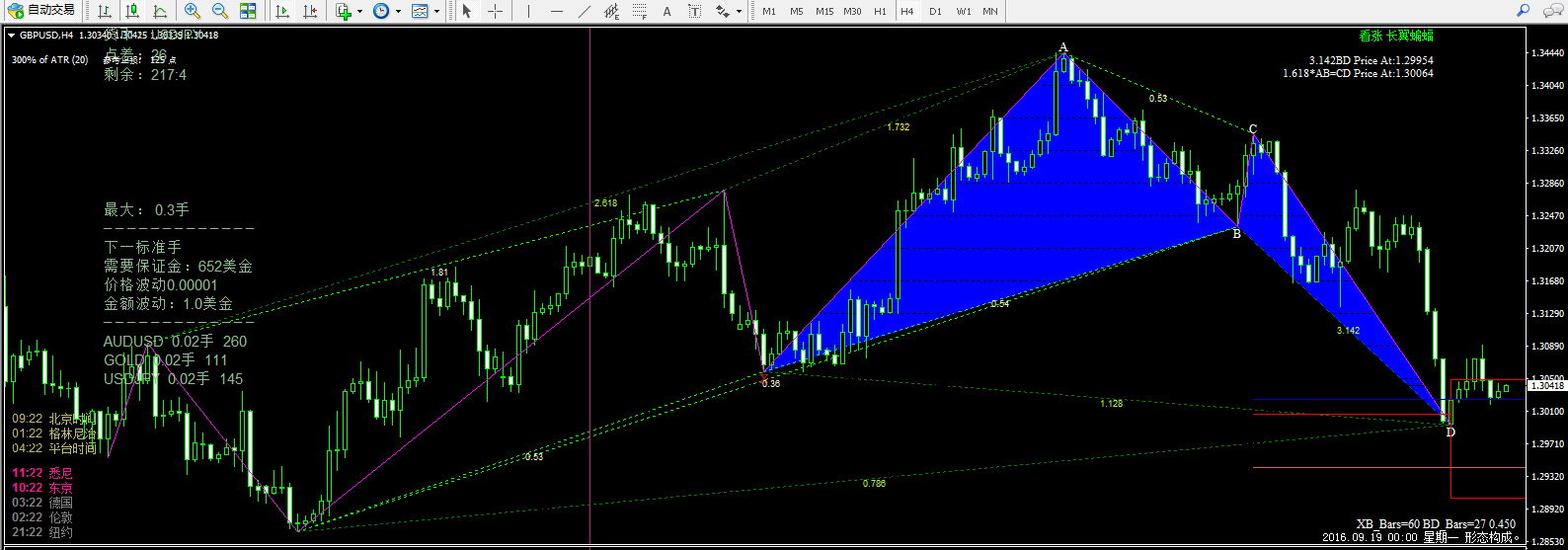Switch to M30 timeframe

tap(853, 11)
